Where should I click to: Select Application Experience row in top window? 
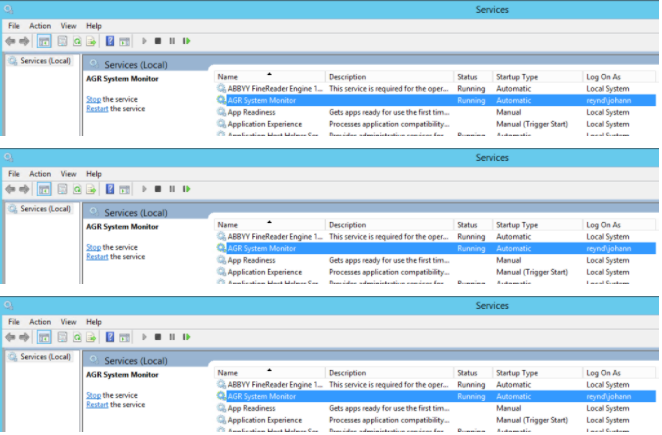coord(435,124)
